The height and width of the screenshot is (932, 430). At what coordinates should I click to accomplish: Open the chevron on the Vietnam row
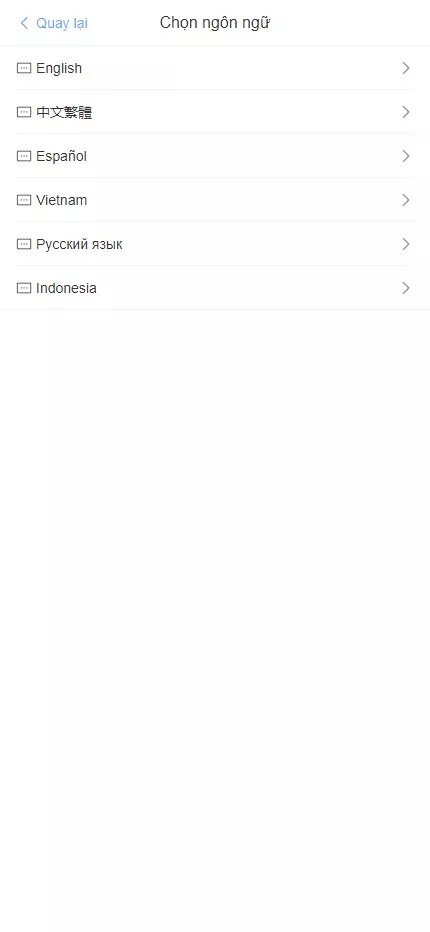point(406,200)
